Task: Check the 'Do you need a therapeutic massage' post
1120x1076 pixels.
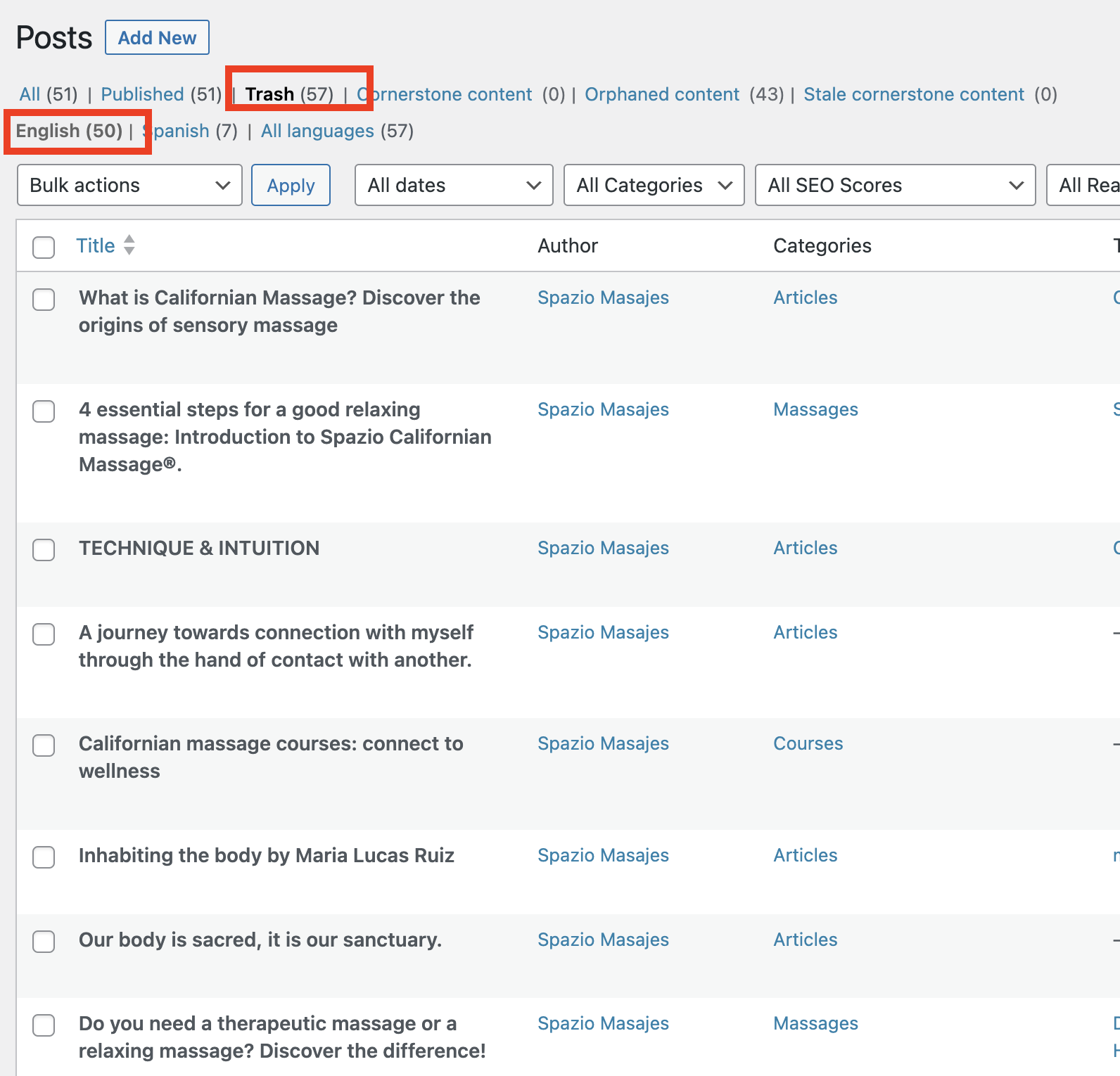Action: click(x=44, y=1025)
